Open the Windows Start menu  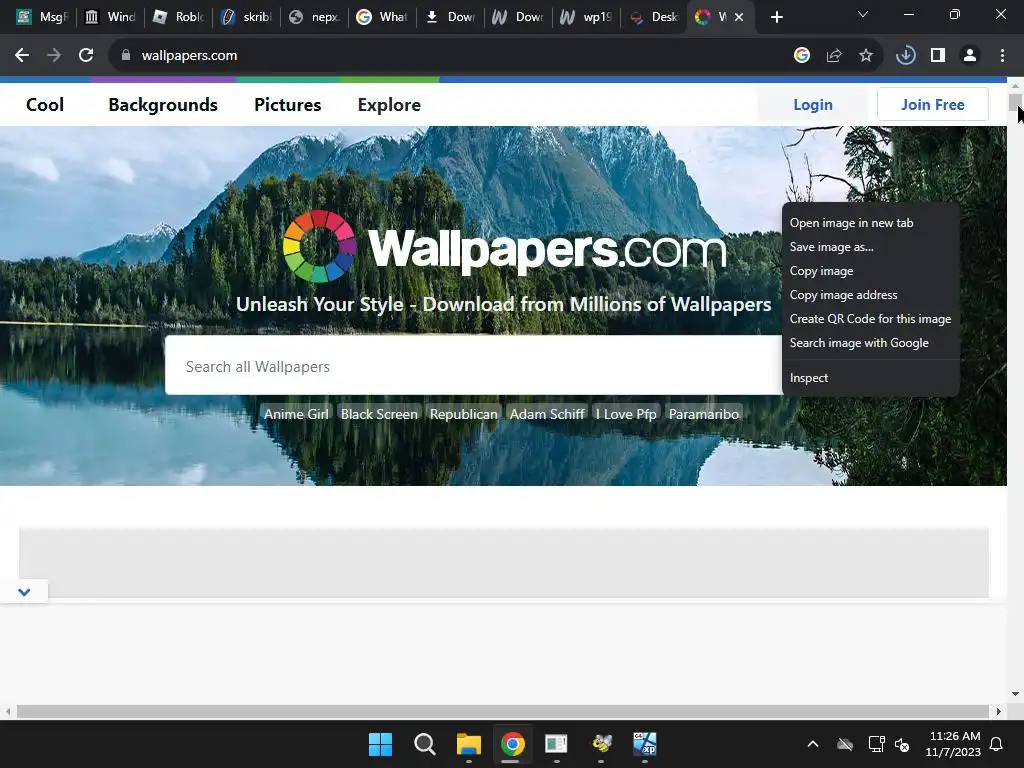(380, 744)
